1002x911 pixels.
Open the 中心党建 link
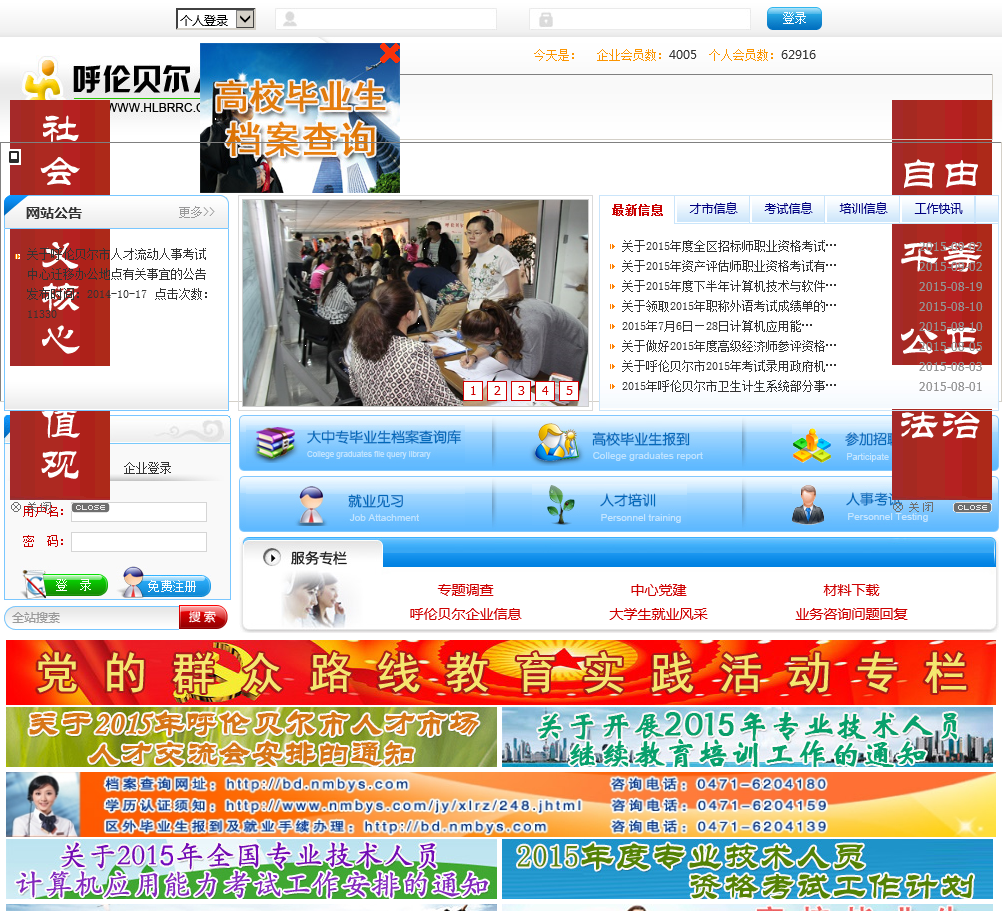[658, 590]
